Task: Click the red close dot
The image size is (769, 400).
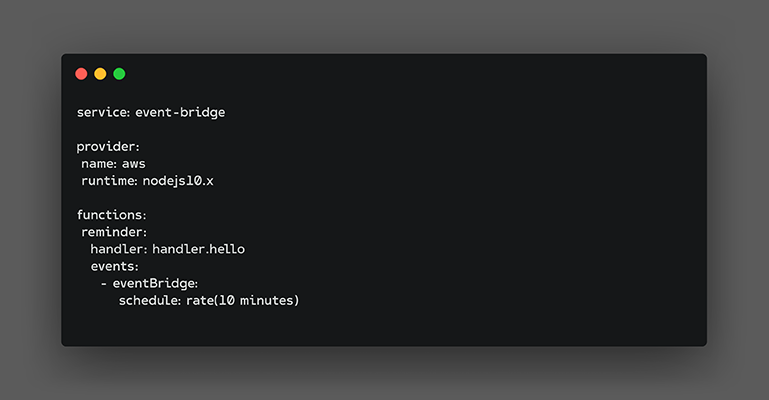Action: 81,74
